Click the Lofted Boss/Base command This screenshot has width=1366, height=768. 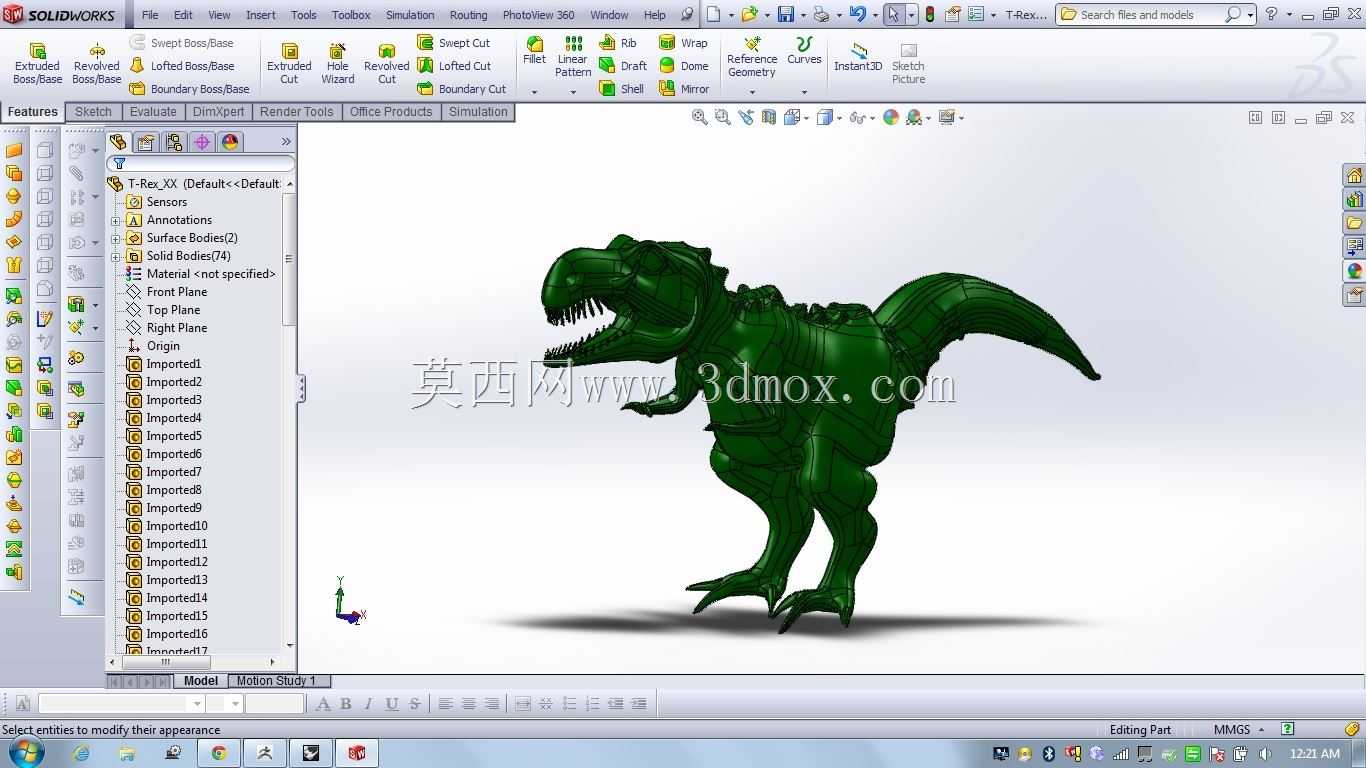click(182, 66)
